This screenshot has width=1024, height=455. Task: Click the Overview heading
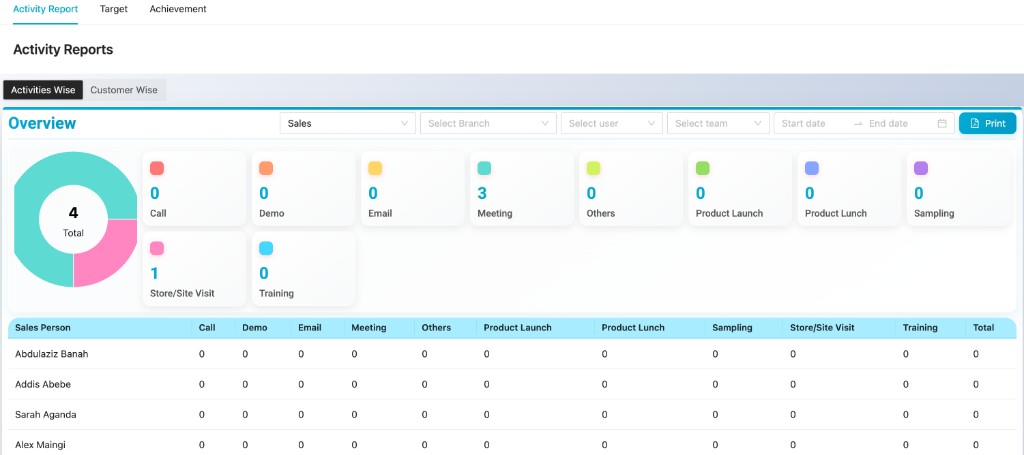(42, 123)
